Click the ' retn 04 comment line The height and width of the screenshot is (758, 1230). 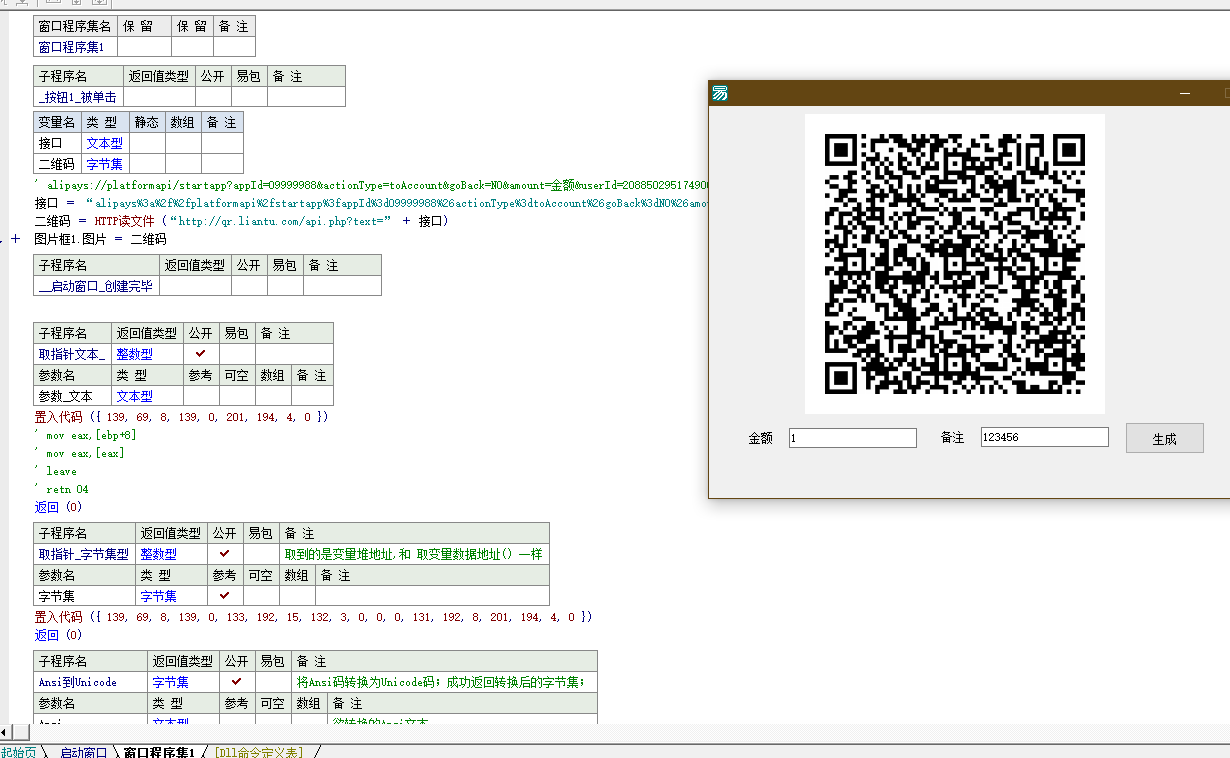62,489
